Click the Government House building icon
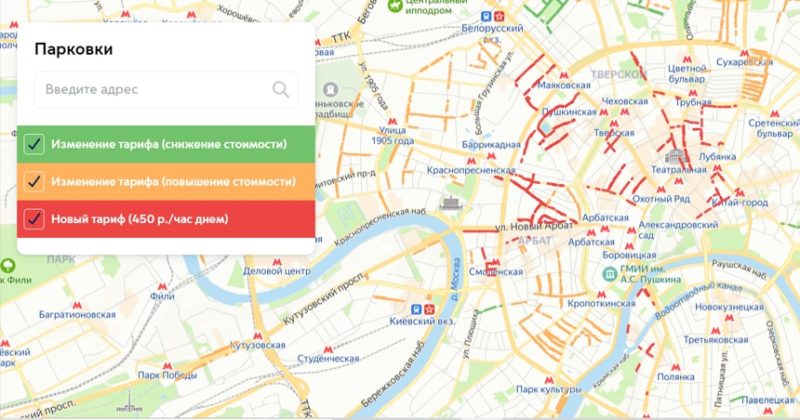This screenshot has height=420, width=800. click(x=451, y=203)
